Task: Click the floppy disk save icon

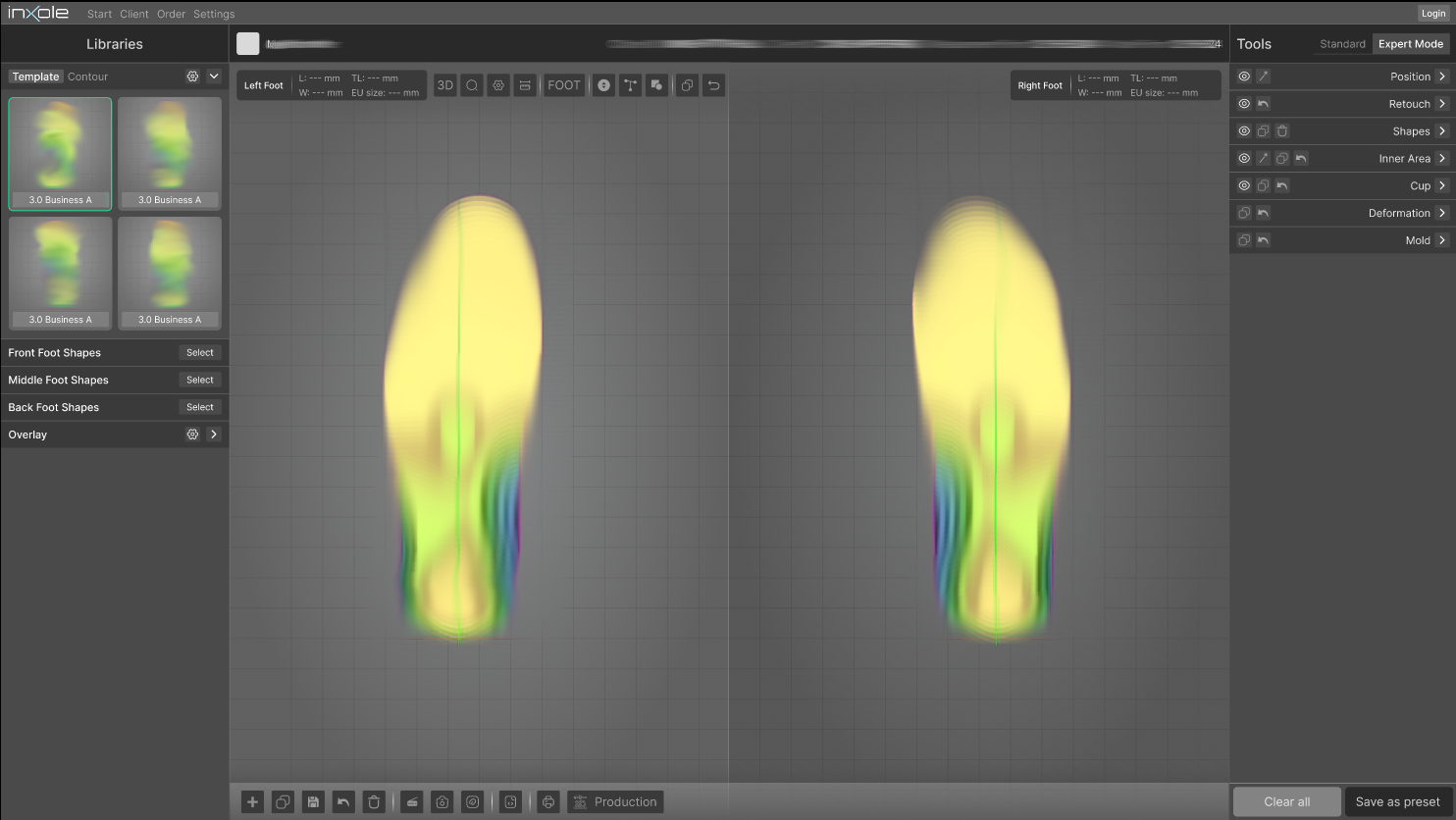Action: point(313,802)
